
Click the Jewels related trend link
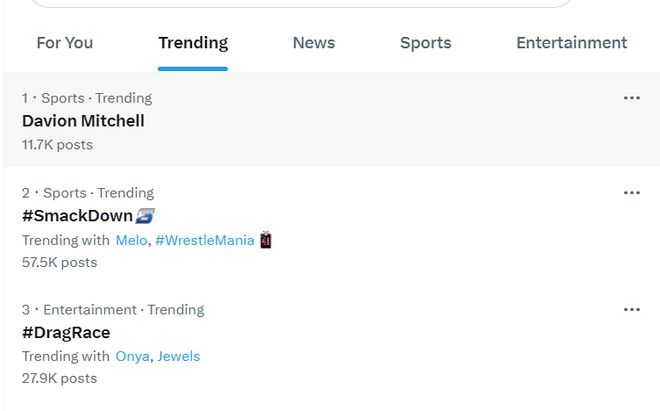[x=178, y=356]
